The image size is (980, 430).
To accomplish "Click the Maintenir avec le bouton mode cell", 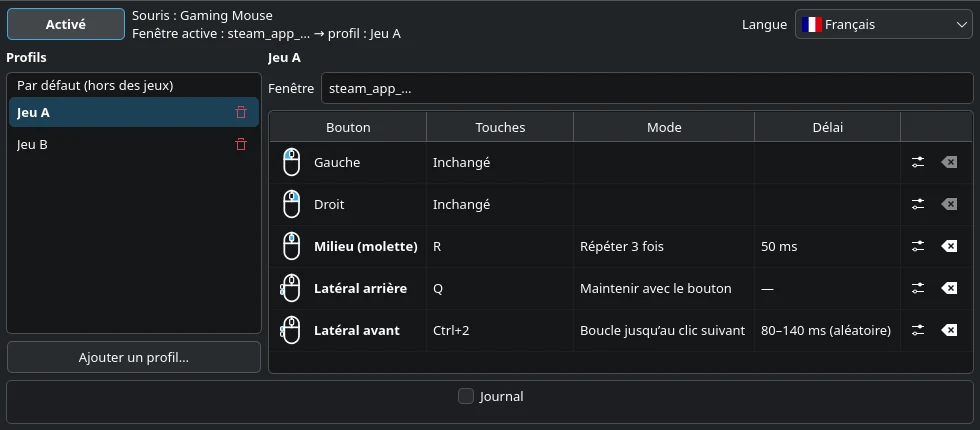I will click(x=664, y=288).
